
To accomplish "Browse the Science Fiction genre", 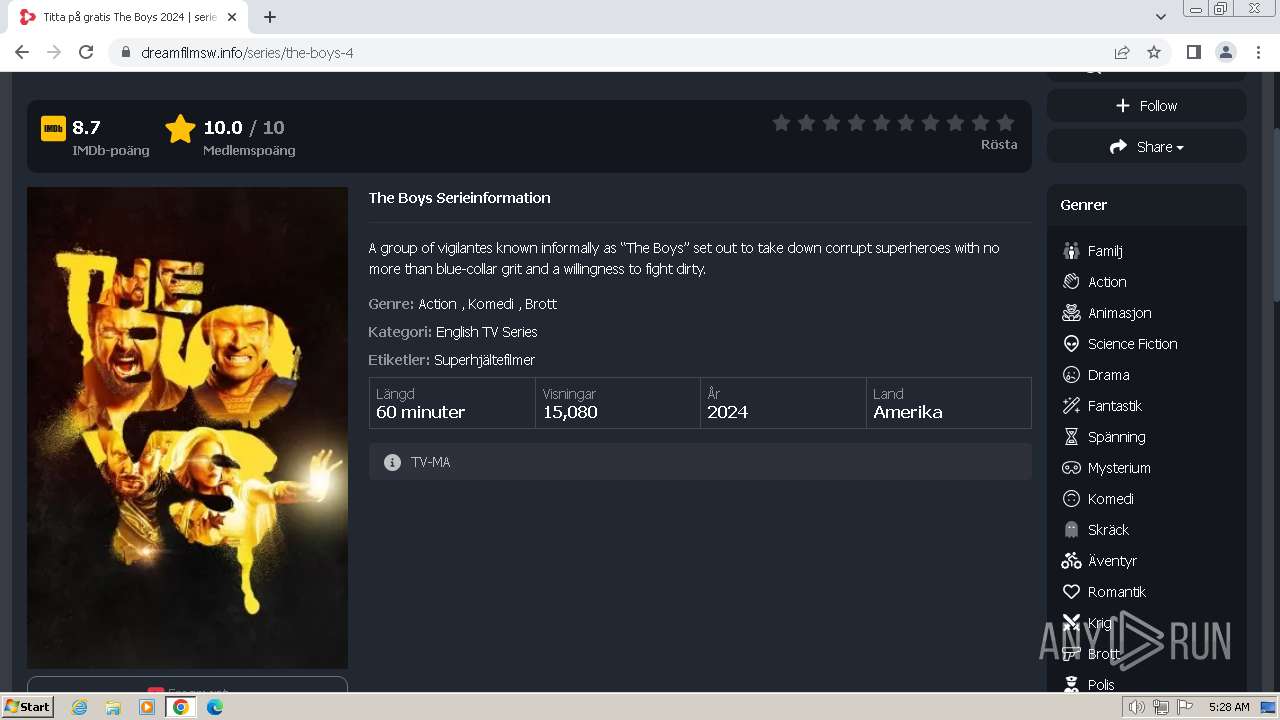I will (x=1132, y=344).
